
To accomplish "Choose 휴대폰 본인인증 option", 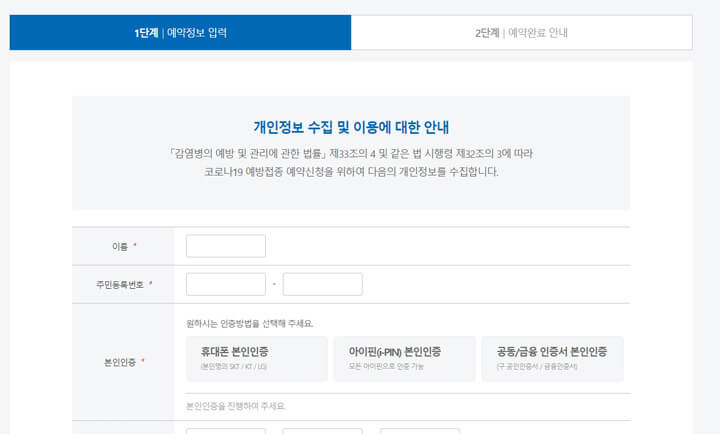I will coord(257,359).
